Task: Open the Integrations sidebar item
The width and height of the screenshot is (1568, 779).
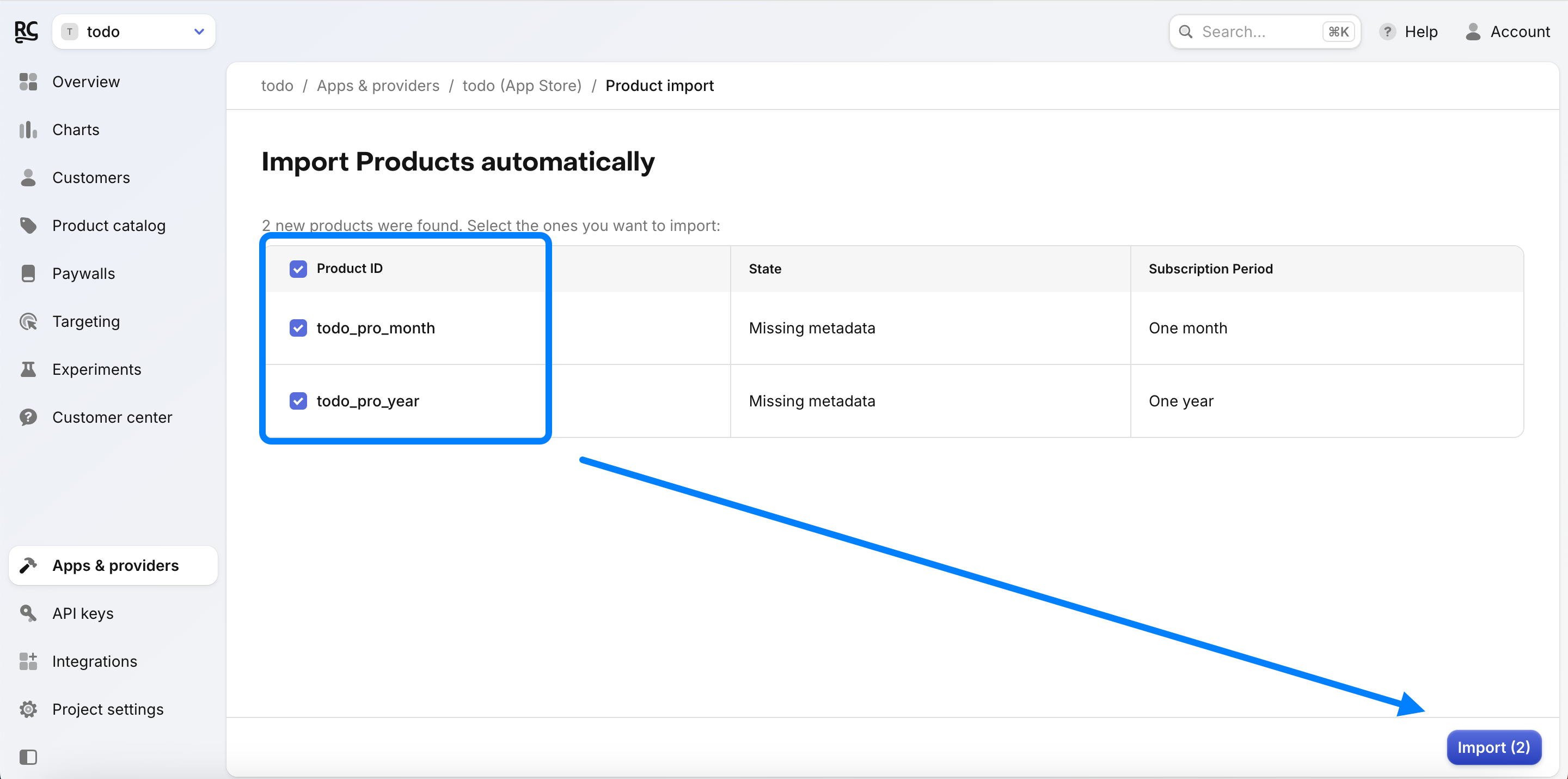Action: 94,661
